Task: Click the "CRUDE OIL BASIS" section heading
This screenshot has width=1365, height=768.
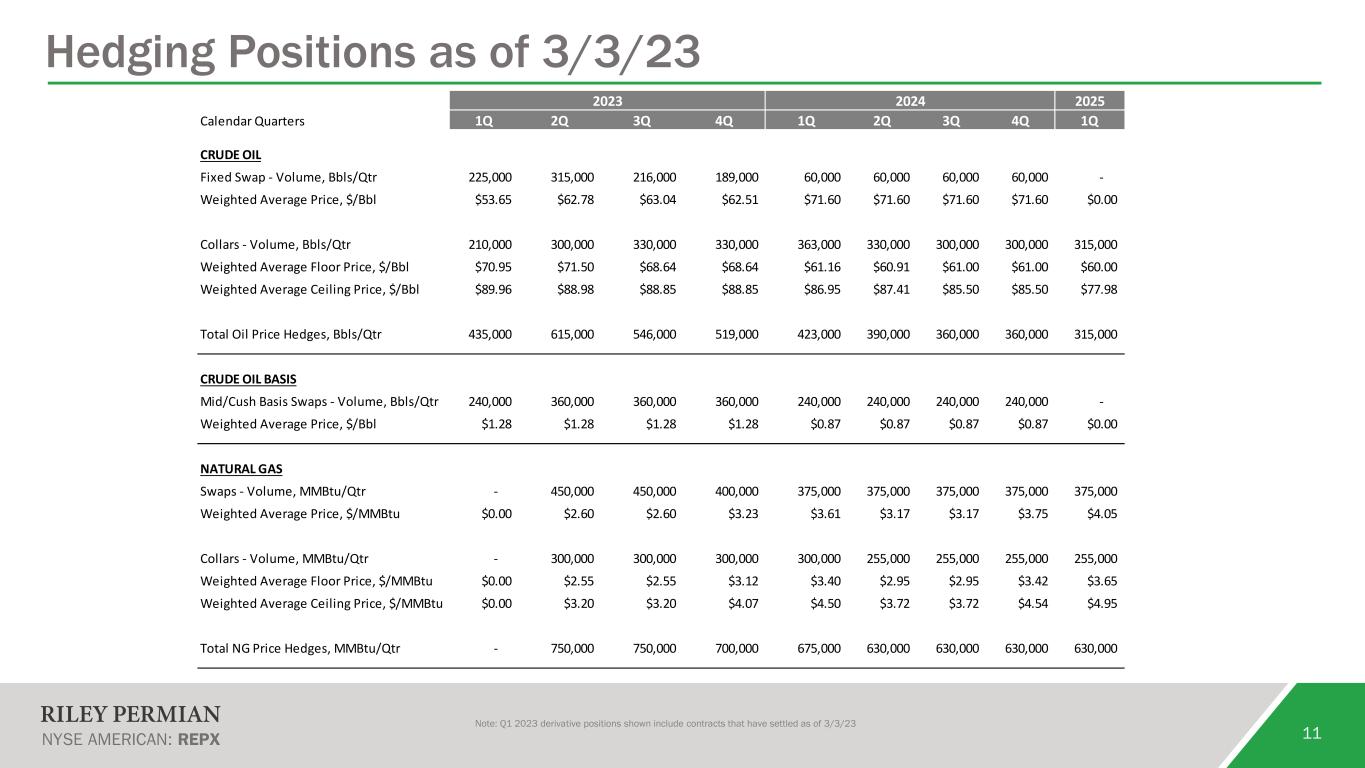Action: pos(248,379)
